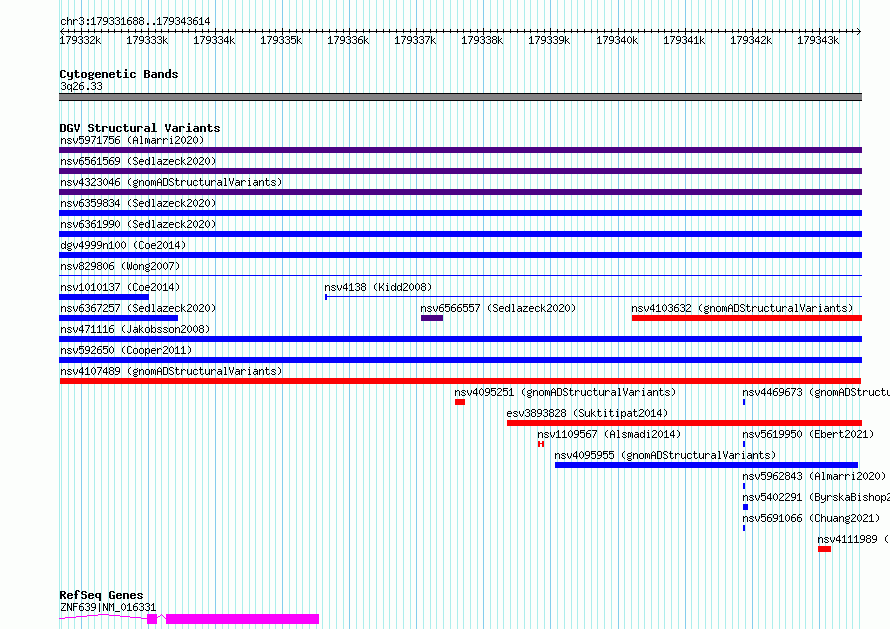Select the nsv6566557 purple feature bar

point(432,318)
